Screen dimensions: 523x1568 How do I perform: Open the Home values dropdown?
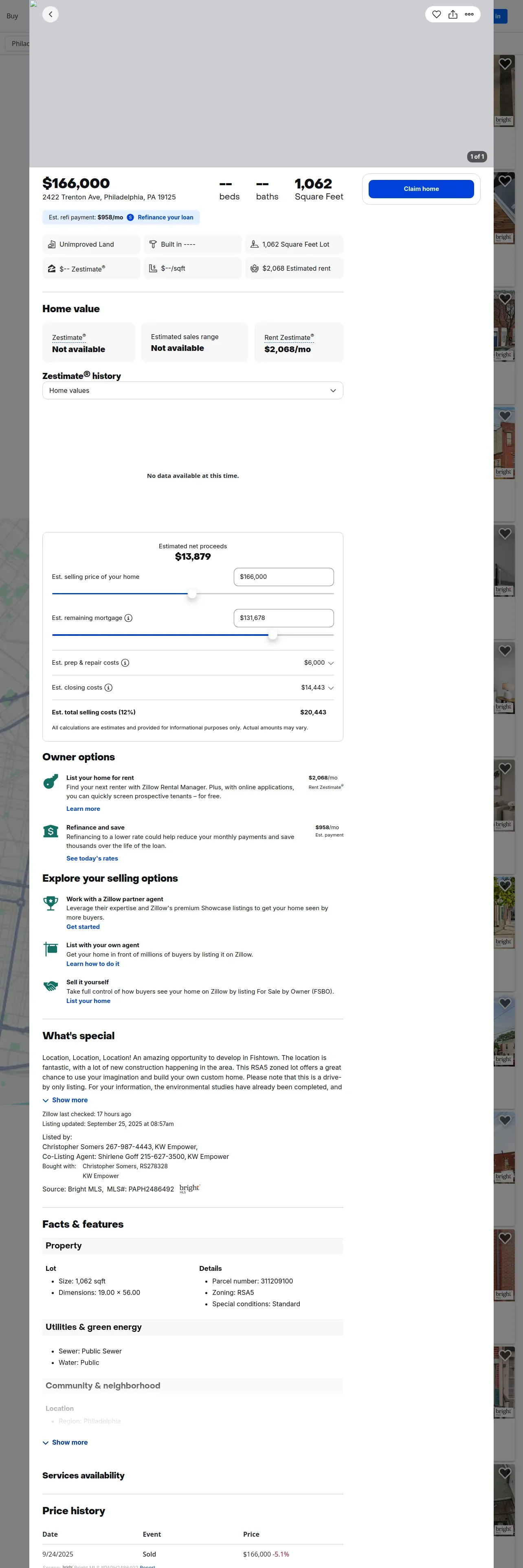point(193,390)
